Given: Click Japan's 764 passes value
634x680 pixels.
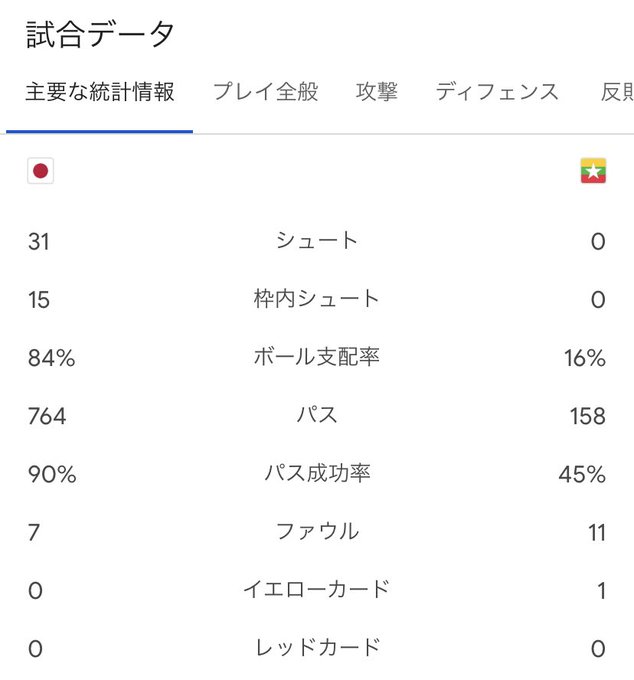Looking at the screenshot, I should [47, 416].
